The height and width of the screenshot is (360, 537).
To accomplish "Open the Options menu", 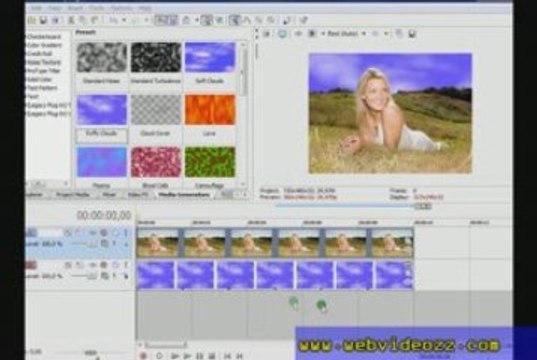I will click(121, 8).
